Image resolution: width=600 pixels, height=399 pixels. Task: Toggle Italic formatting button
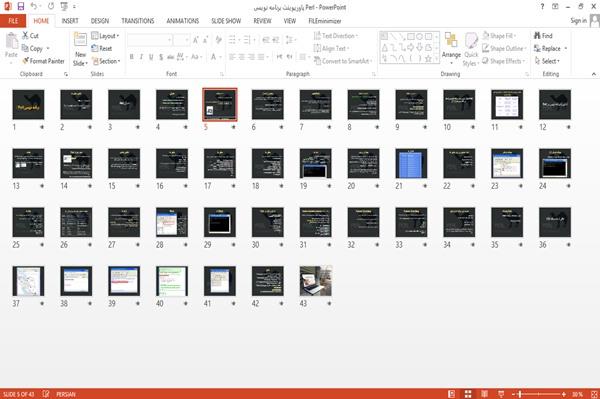(x=142, y=57)
